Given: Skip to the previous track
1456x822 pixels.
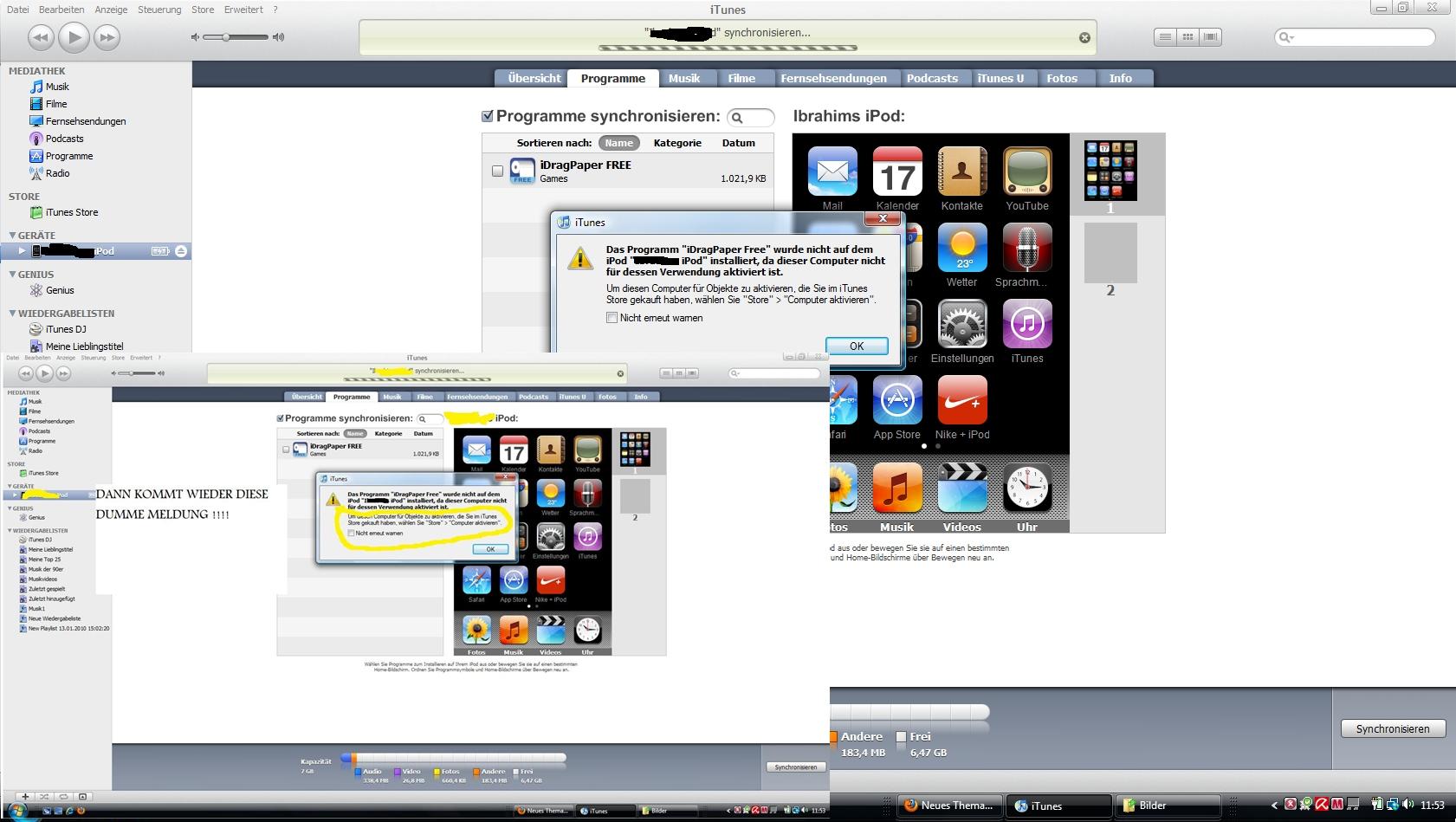Looking at the screenshot, I should click(x=40, y=37).
